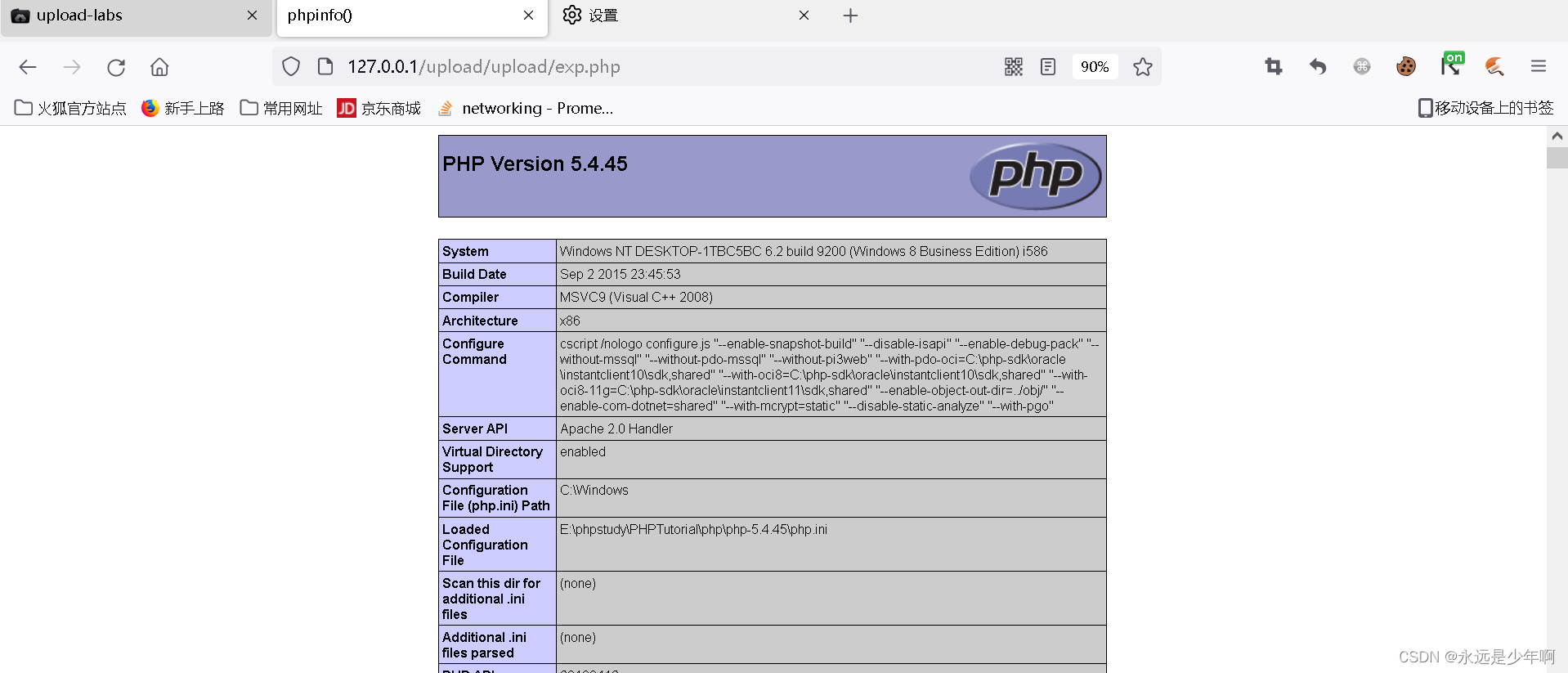Select the PHP Version 5.4.45 heading
The height and width of the screenshot is (673, 1568).
pos(535,164)
